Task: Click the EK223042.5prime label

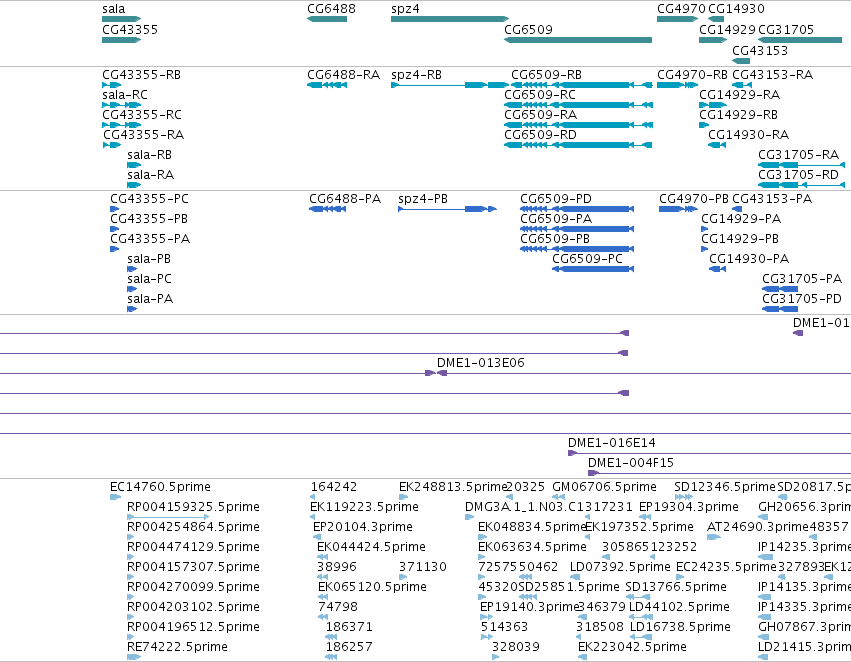Action: click(632, 647)
